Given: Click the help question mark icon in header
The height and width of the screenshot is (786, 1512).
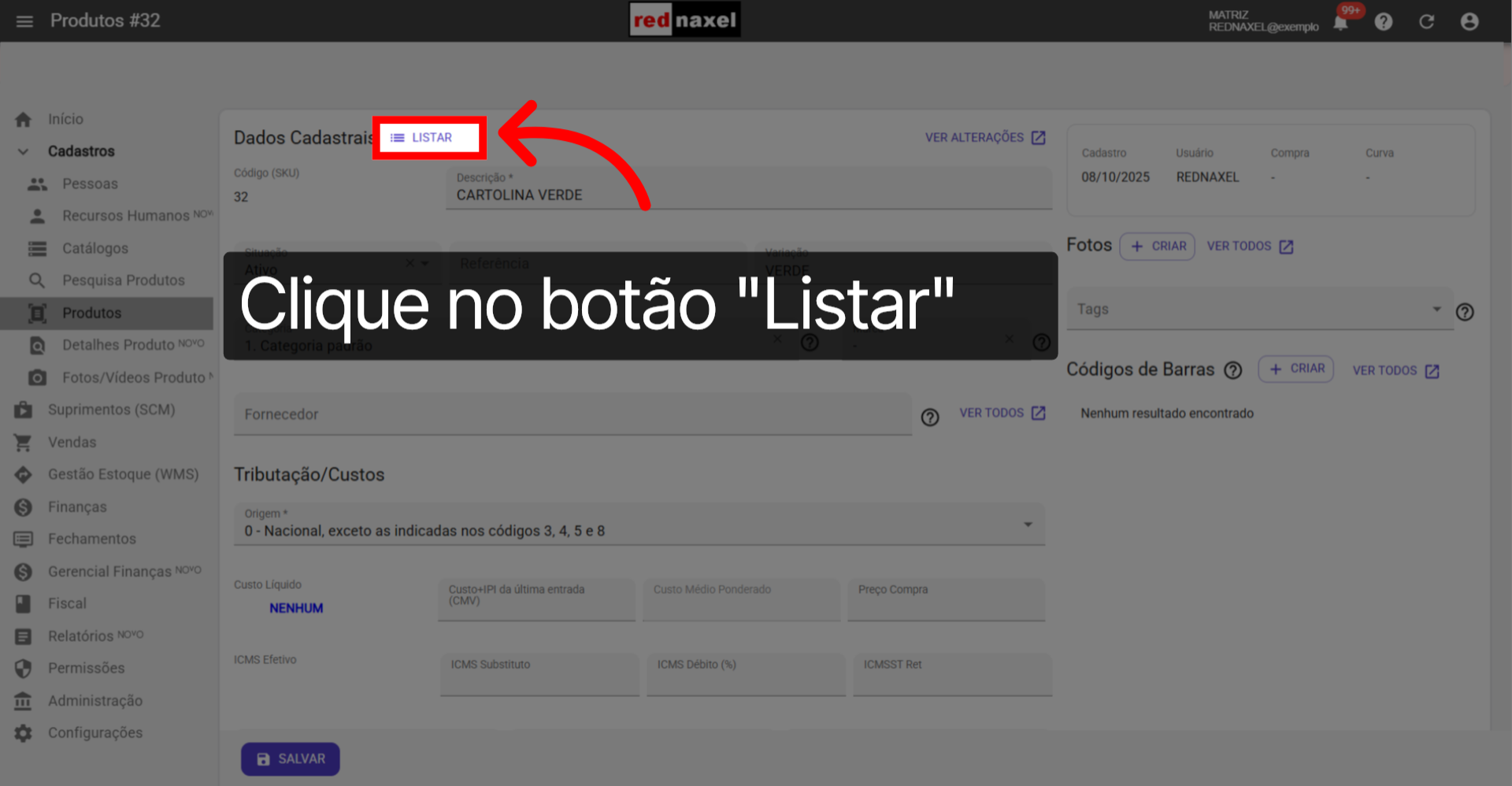Looking at the screenshot, I should point(1384,21).
